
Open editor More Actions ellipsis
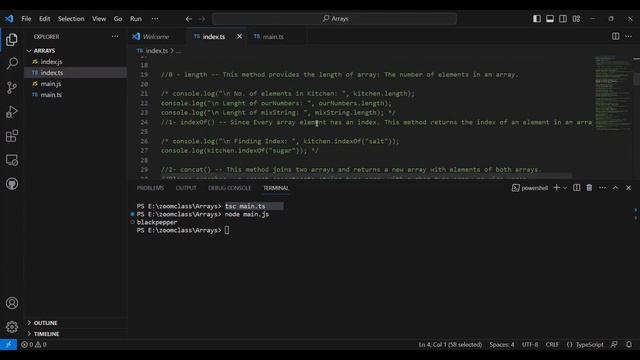pos(629,36)
